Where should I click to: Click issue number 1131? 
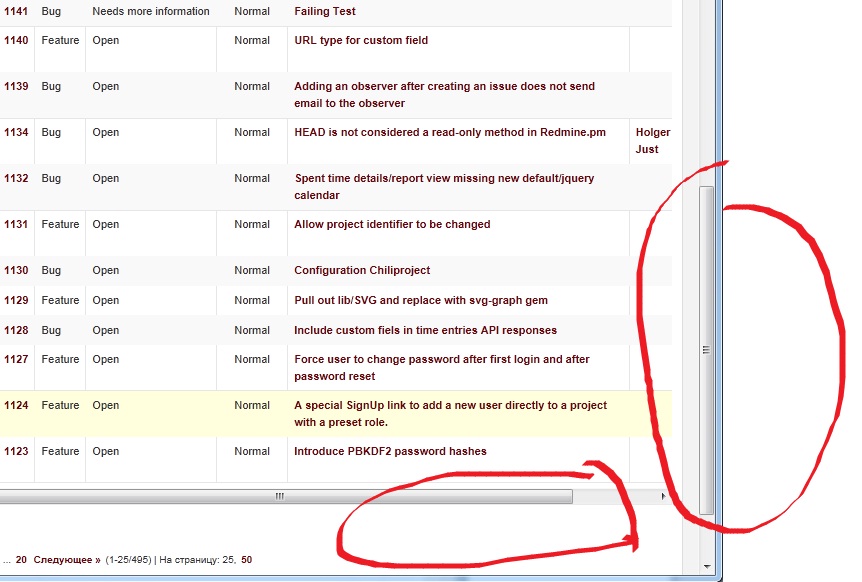[16, 224]
